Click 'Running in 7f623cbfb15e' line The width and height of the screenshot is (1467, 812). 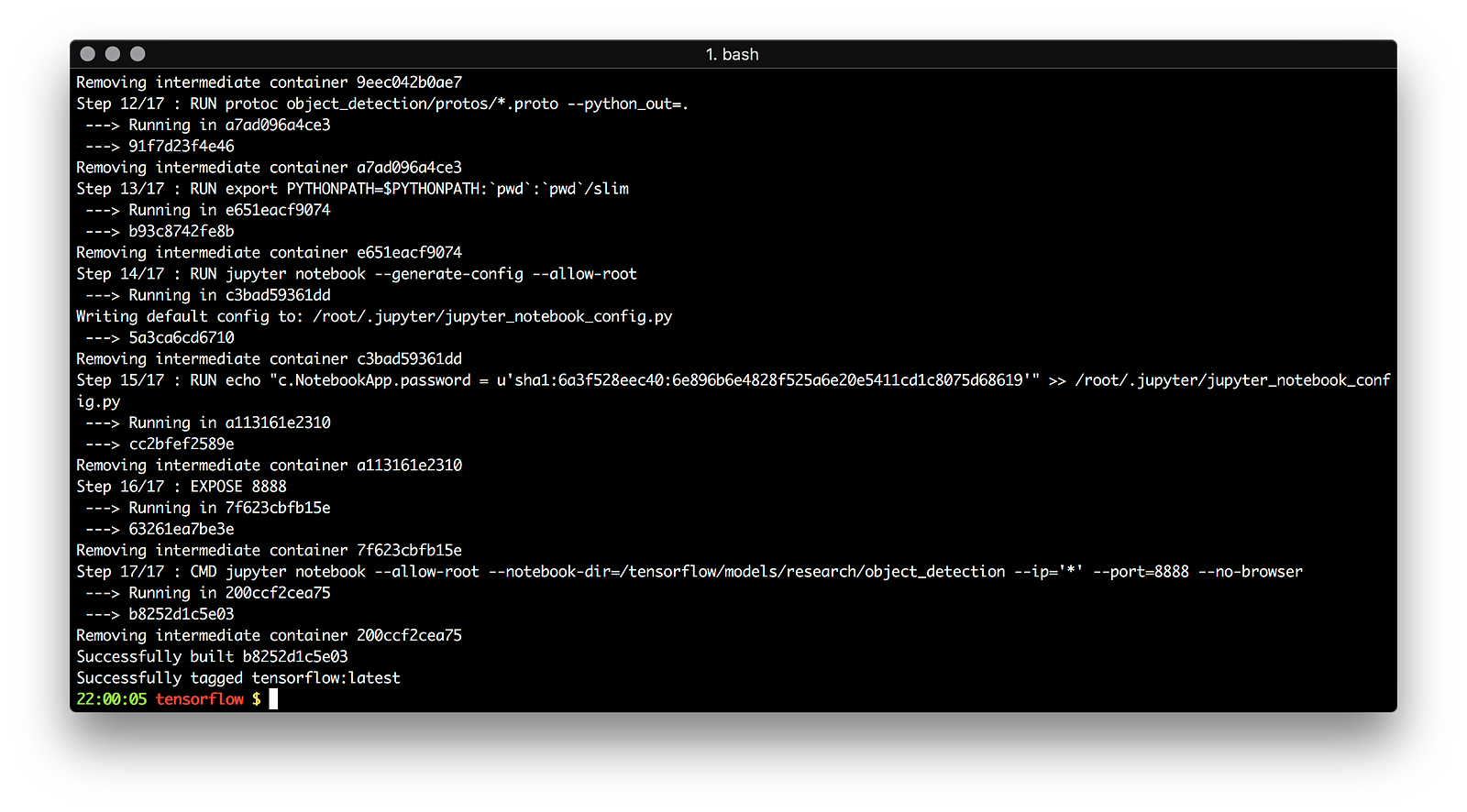[x=208, y=508]
